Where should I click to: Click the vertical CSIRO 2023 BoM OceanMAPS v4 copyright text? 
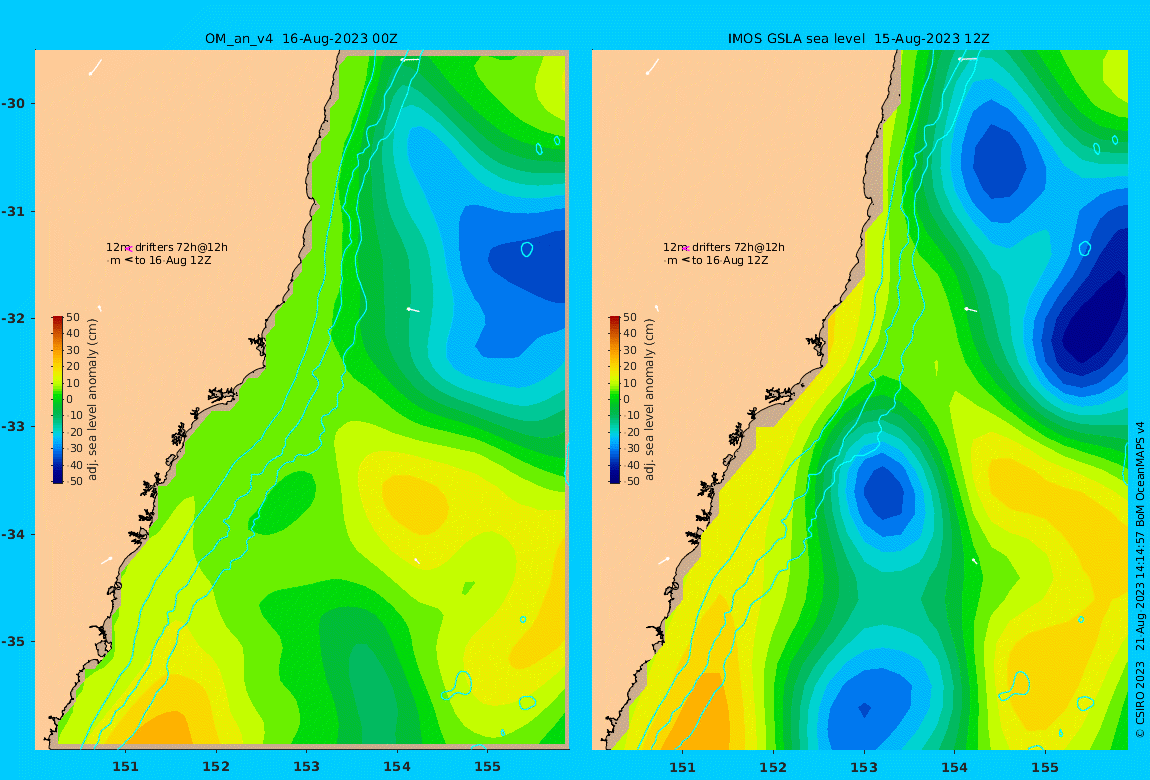(x=1140, y=581)
